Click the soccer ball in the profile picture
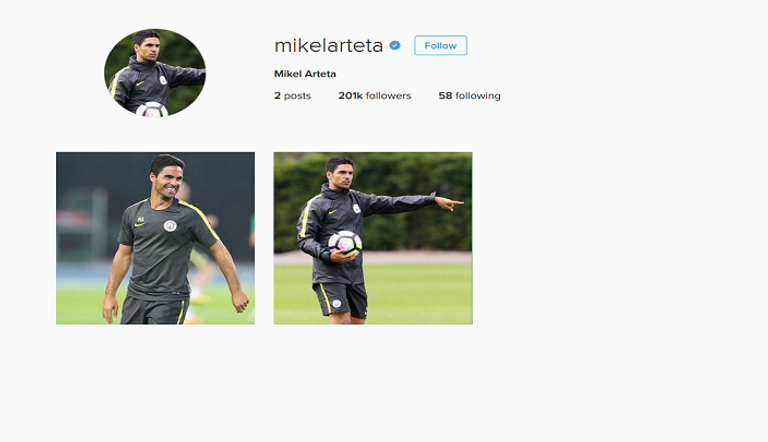This screenshot has width=768, height=442. click(x=152, y=110)
